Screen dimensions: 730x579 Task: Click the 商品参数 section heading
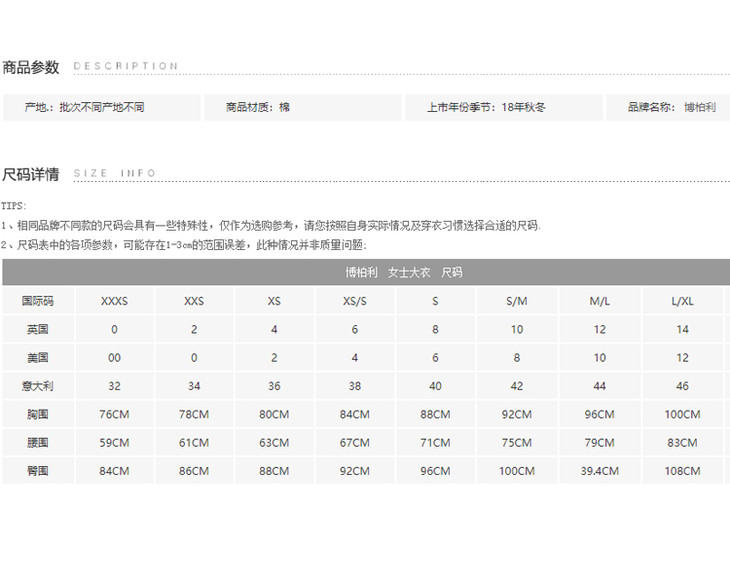[x=31, y=67]
